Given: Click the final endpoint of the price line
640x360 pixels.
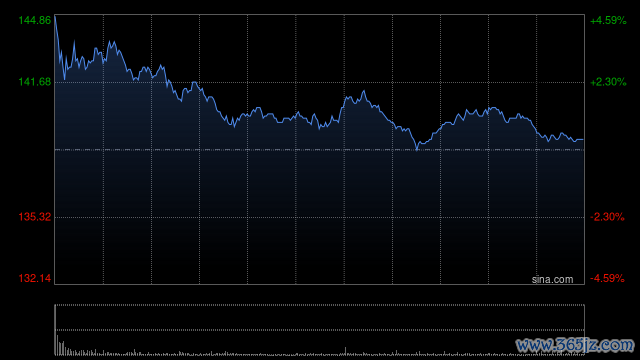Looking at the screenshot, I should coord(582,140).
